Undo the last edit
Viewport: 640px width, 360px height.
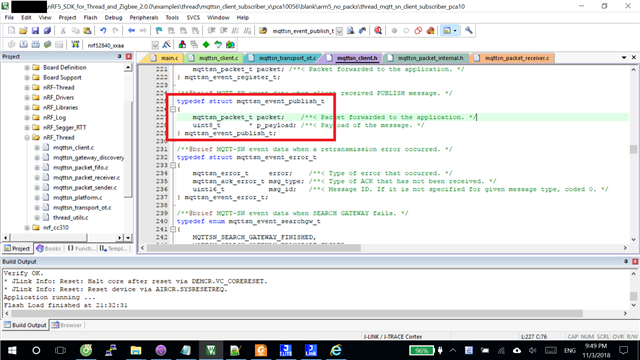[x=103, y=31]
